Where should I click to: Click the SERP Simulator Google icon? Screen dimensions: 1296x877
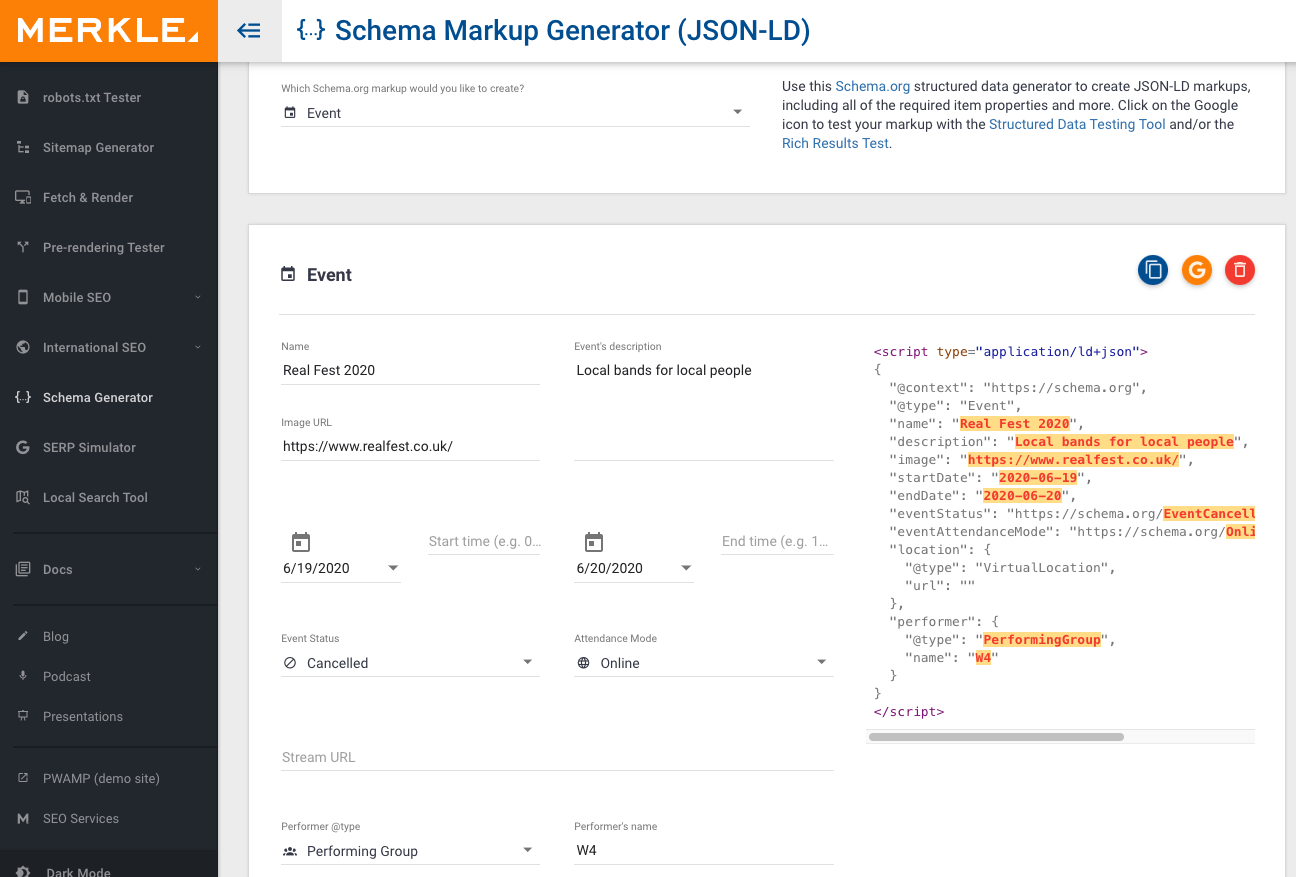23,447
